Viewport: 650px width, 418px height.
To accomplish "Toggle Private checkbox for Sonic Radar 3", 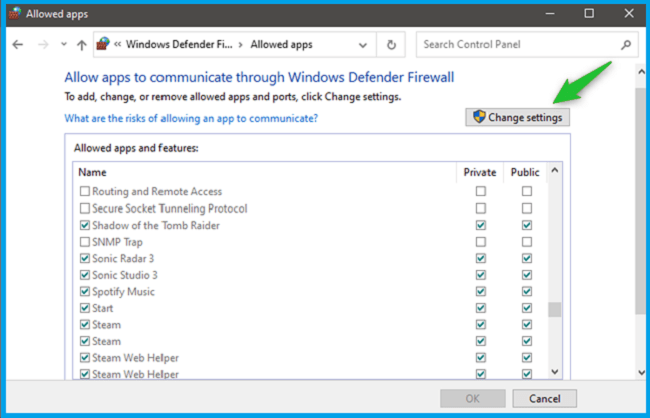I will tap(480, 258).
